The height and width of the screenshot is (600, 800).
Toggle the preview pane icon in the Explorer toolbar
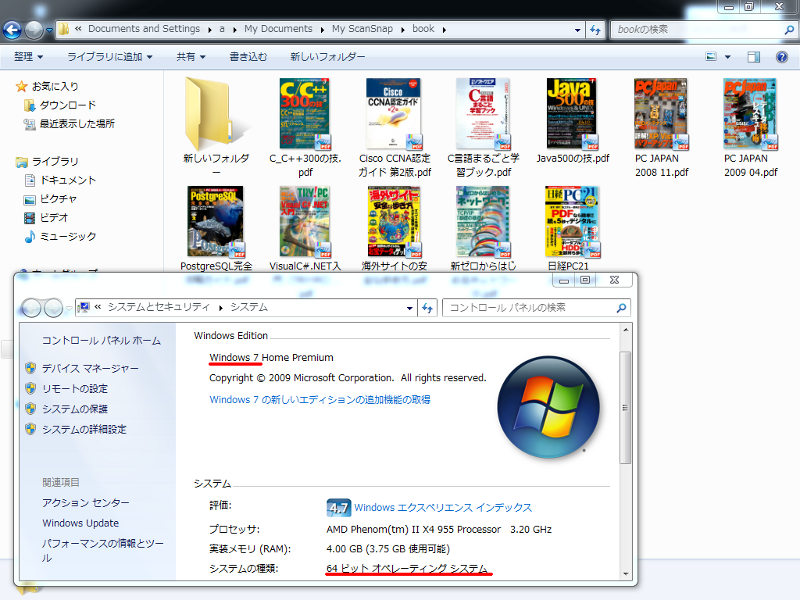tap(754, 57)
